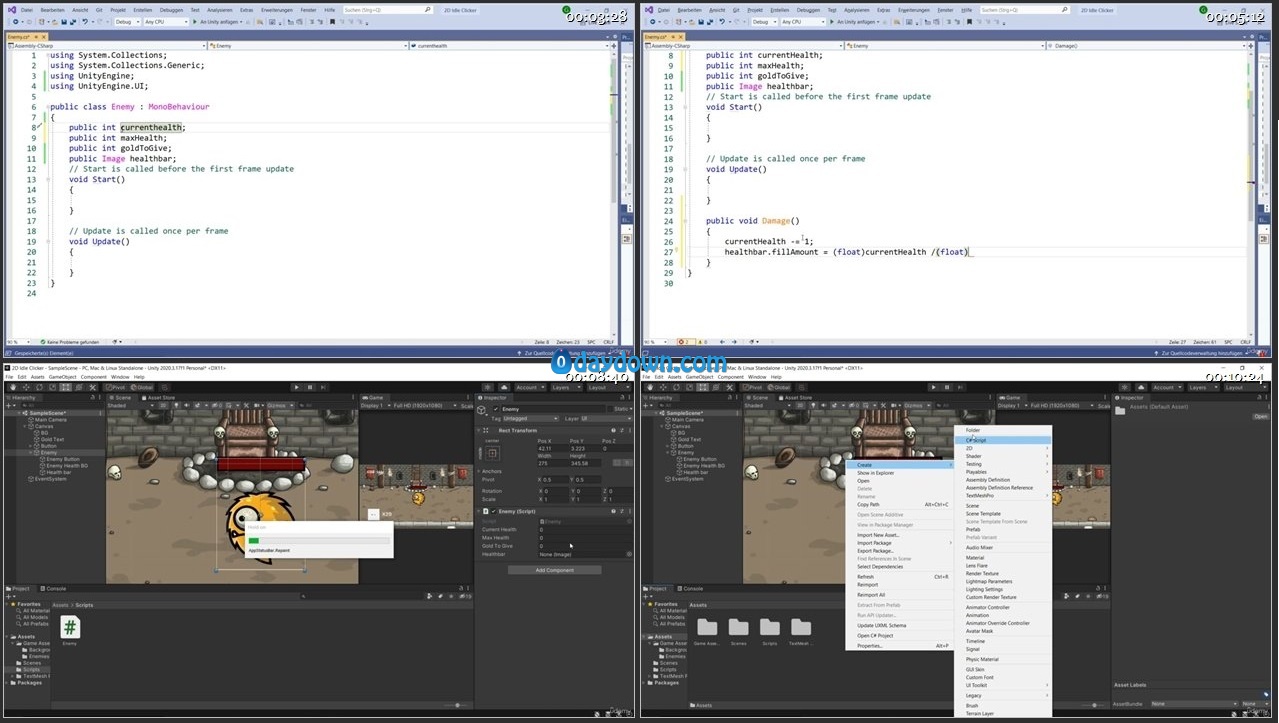Image resolution: width=1279 pixels, height=723 pixels.
Task: Open the object picker for the Healthbar field
Action: pyautogui.click(x=629, y=554)
